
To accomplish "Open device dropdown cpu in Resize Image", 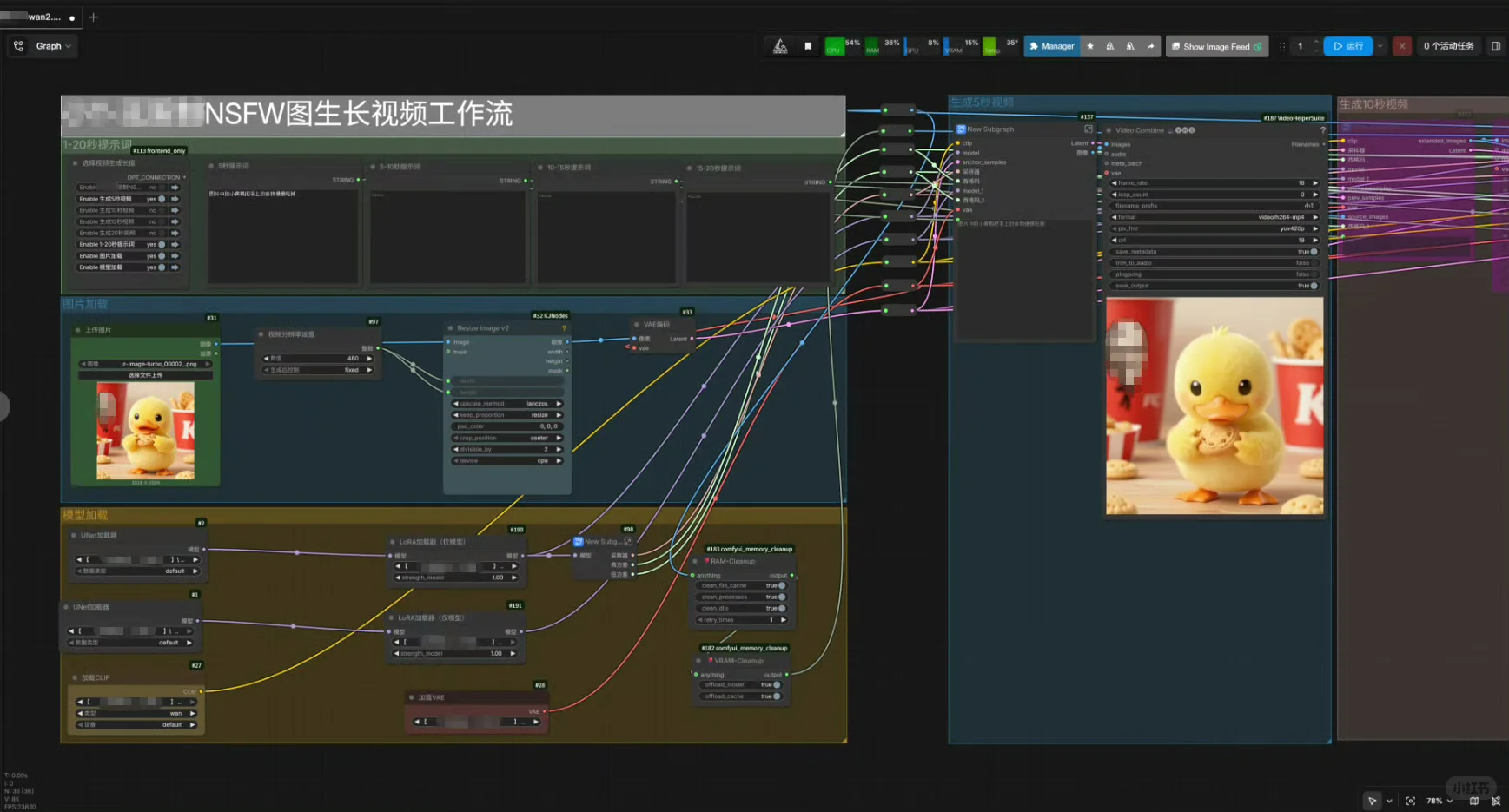I will [x=507, y=461].
